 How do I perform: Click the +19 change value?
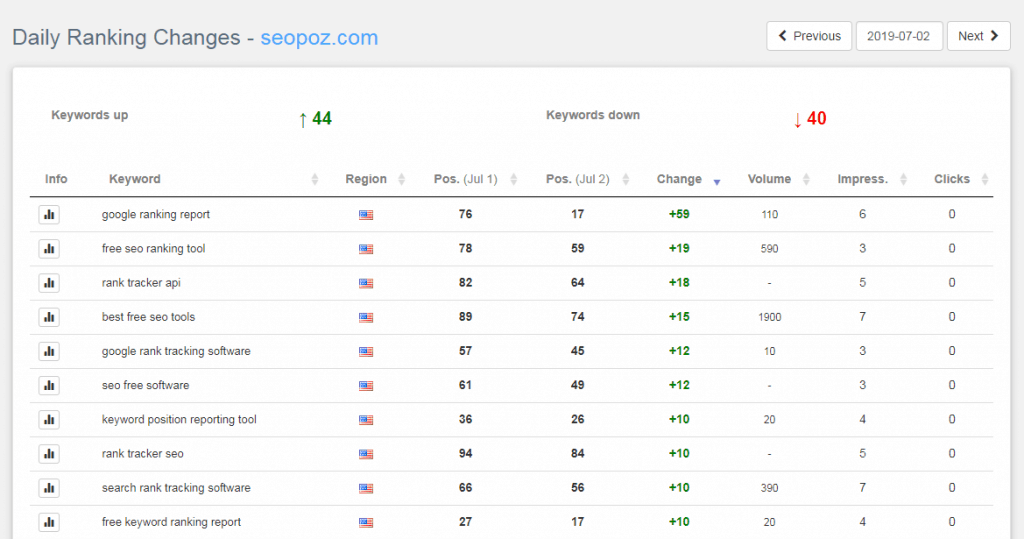679,248
